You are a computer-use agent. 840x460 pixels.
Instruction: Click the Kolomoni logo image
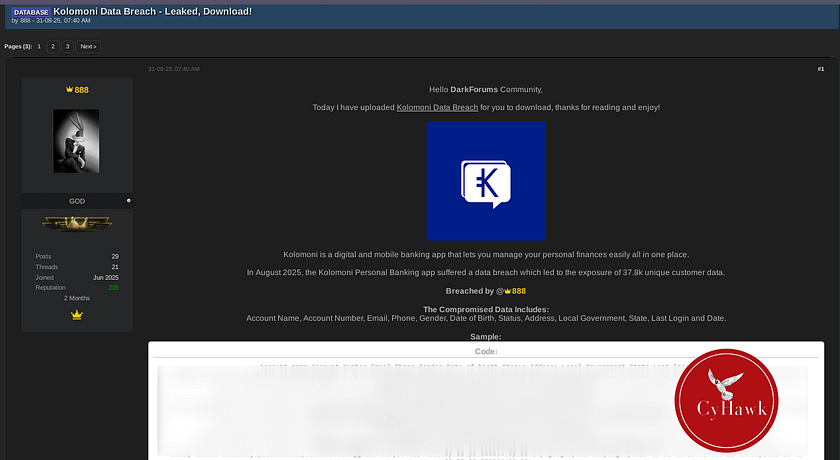point(486,181)
